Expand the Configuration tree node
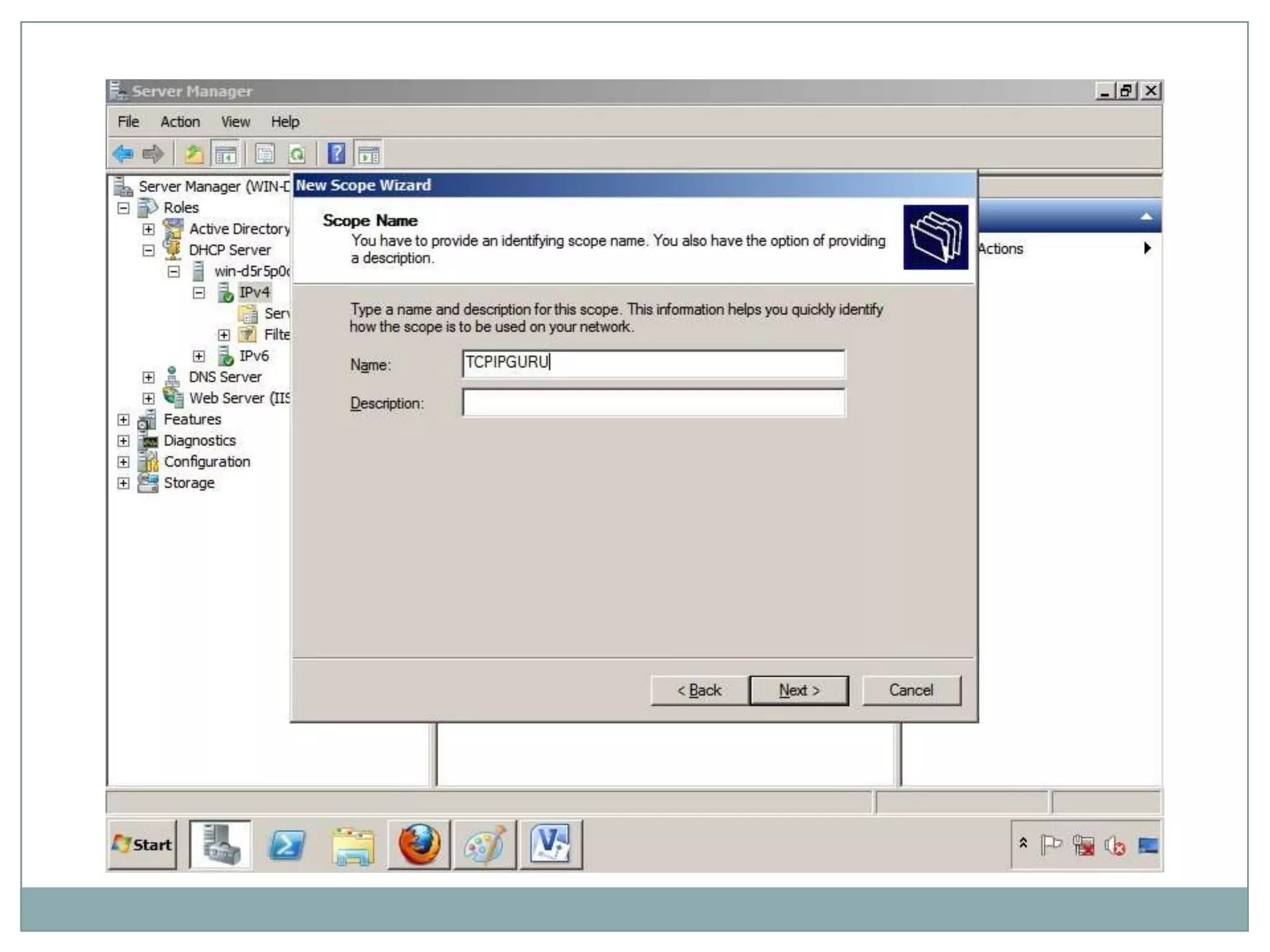Viewport: 1270px width, 952px height. pyautogui.click(x=123, y=462)
